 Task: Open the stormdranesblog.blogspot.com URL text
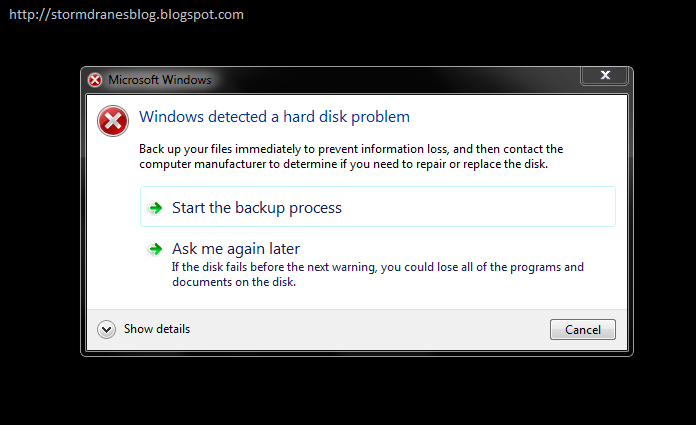(127, 14)
